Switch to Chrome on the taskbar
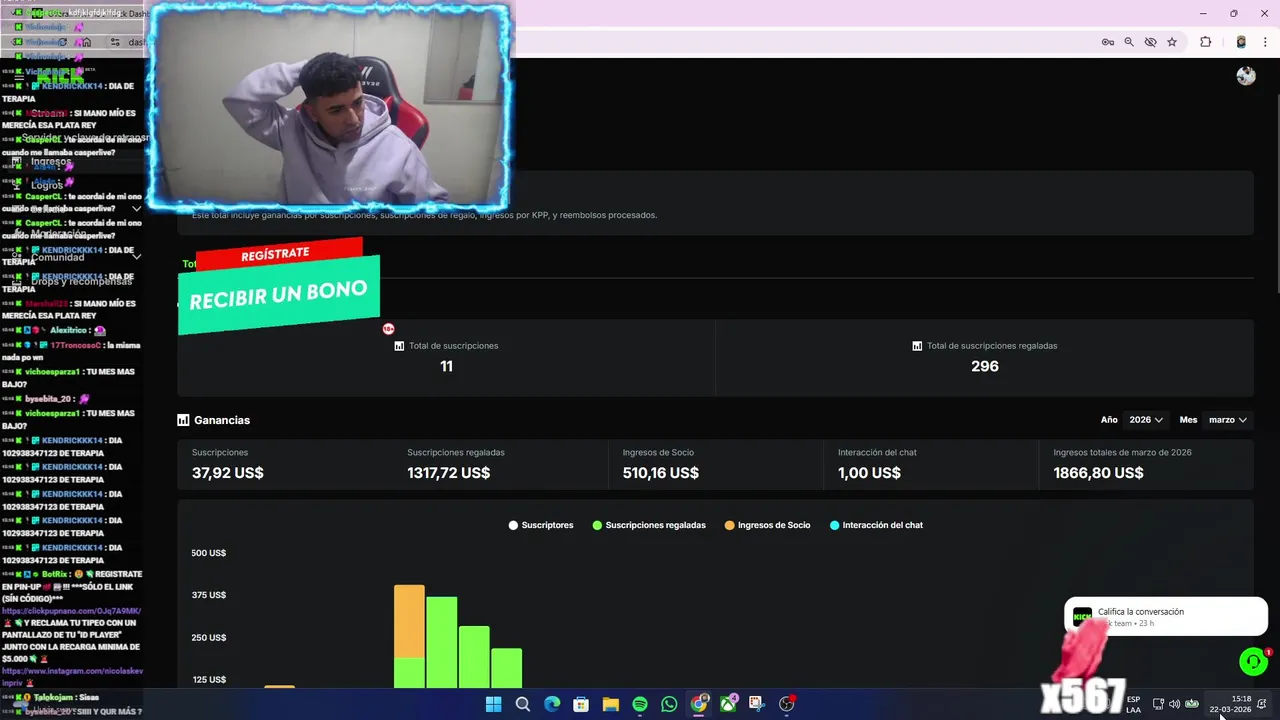This screenshot has width=1280, height=720. tap(699, 704)
